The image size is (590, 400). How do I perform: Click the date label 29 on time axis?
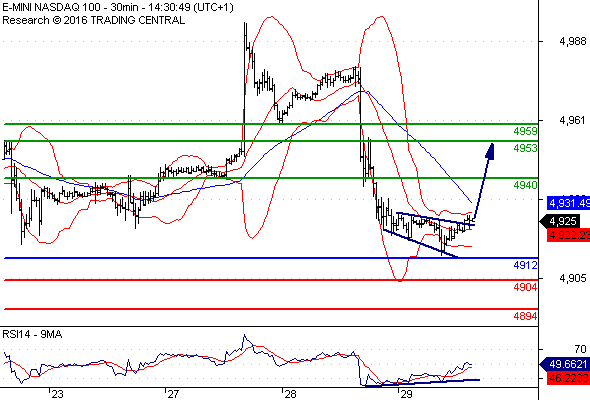pos(407,394)
